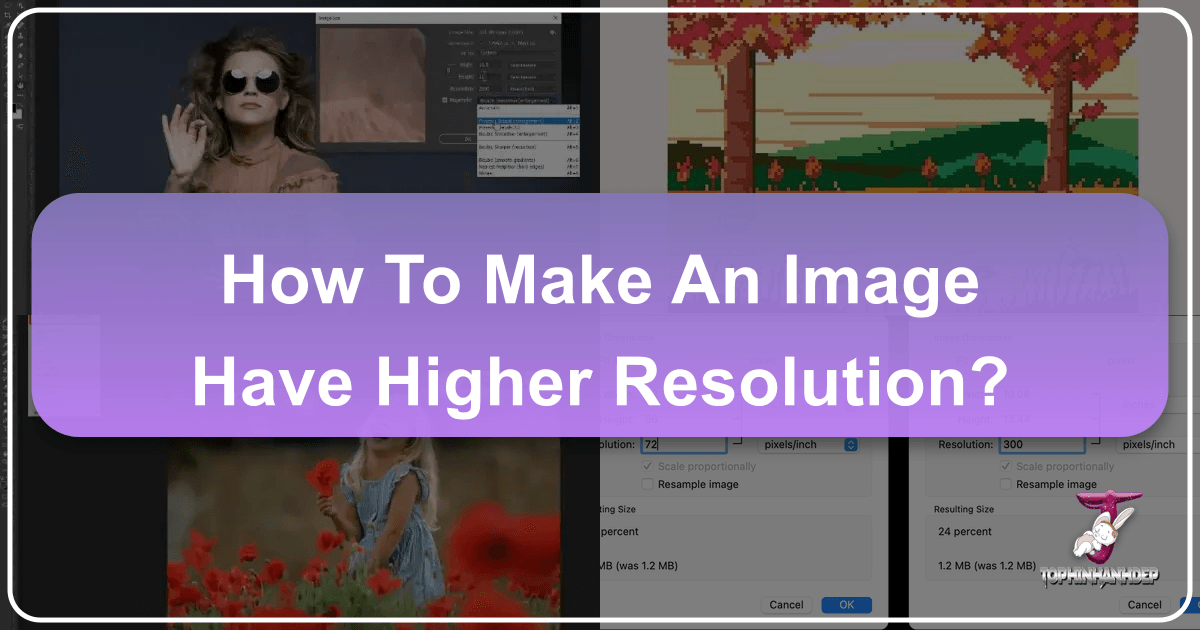
Task: Enable the Resample image checkbox
Action: point(648,484)
